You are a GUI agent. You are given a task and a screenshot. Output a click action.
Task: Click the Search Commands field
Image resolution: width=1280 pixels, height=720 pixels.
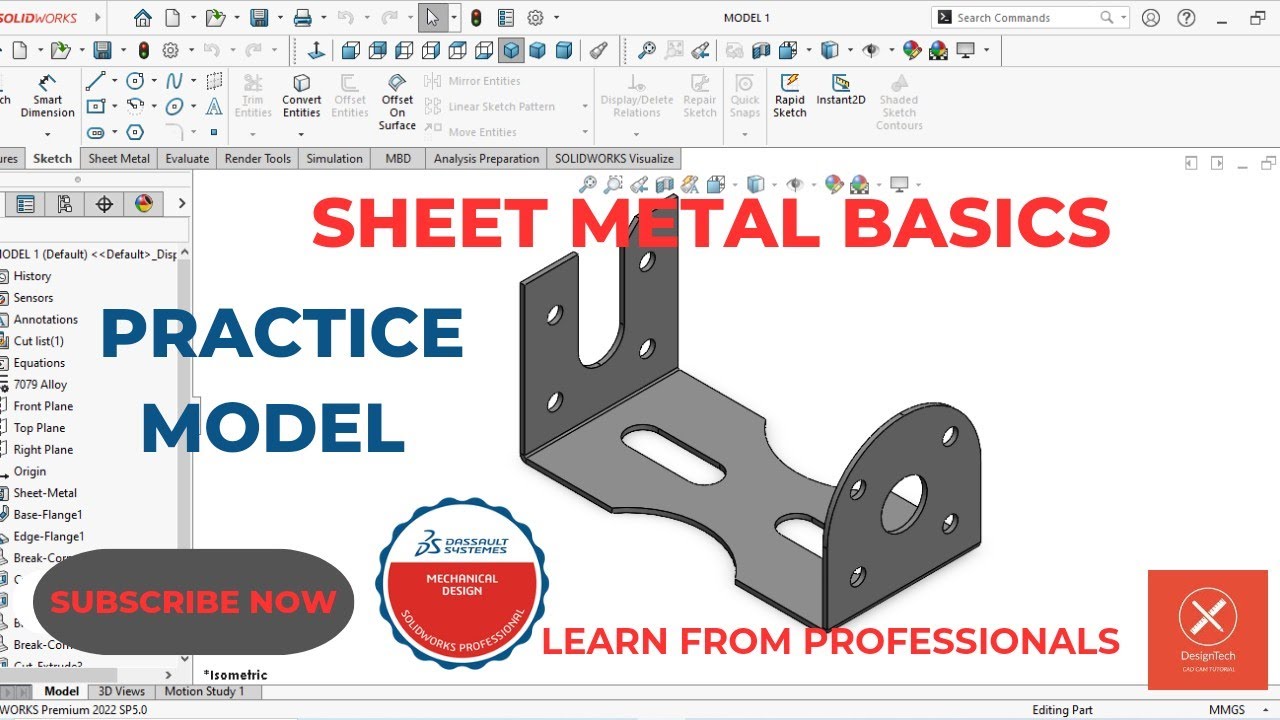click(1030, 18)
